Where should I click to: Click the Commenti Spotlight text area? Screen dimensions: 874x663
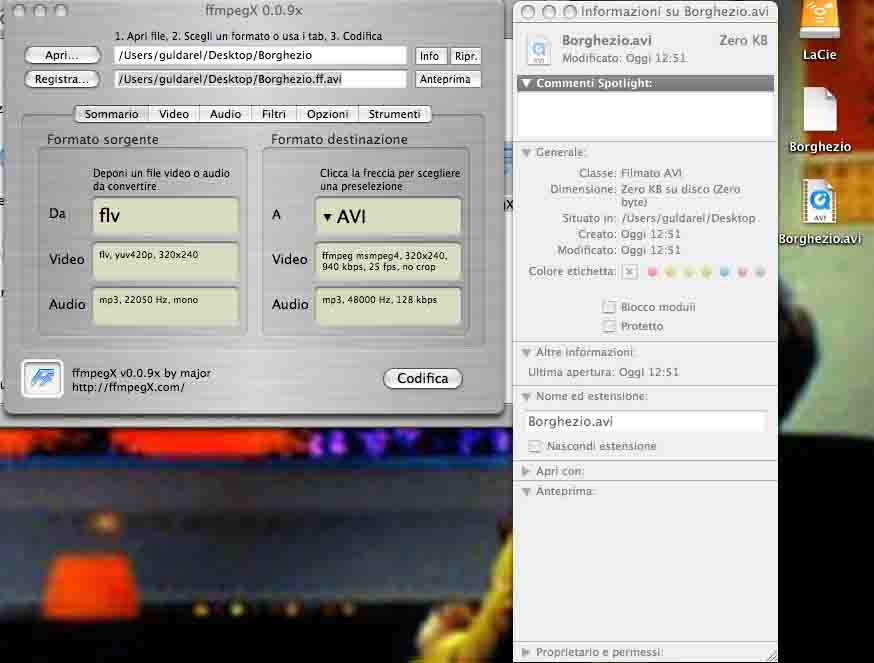click(x=645, y=114)
